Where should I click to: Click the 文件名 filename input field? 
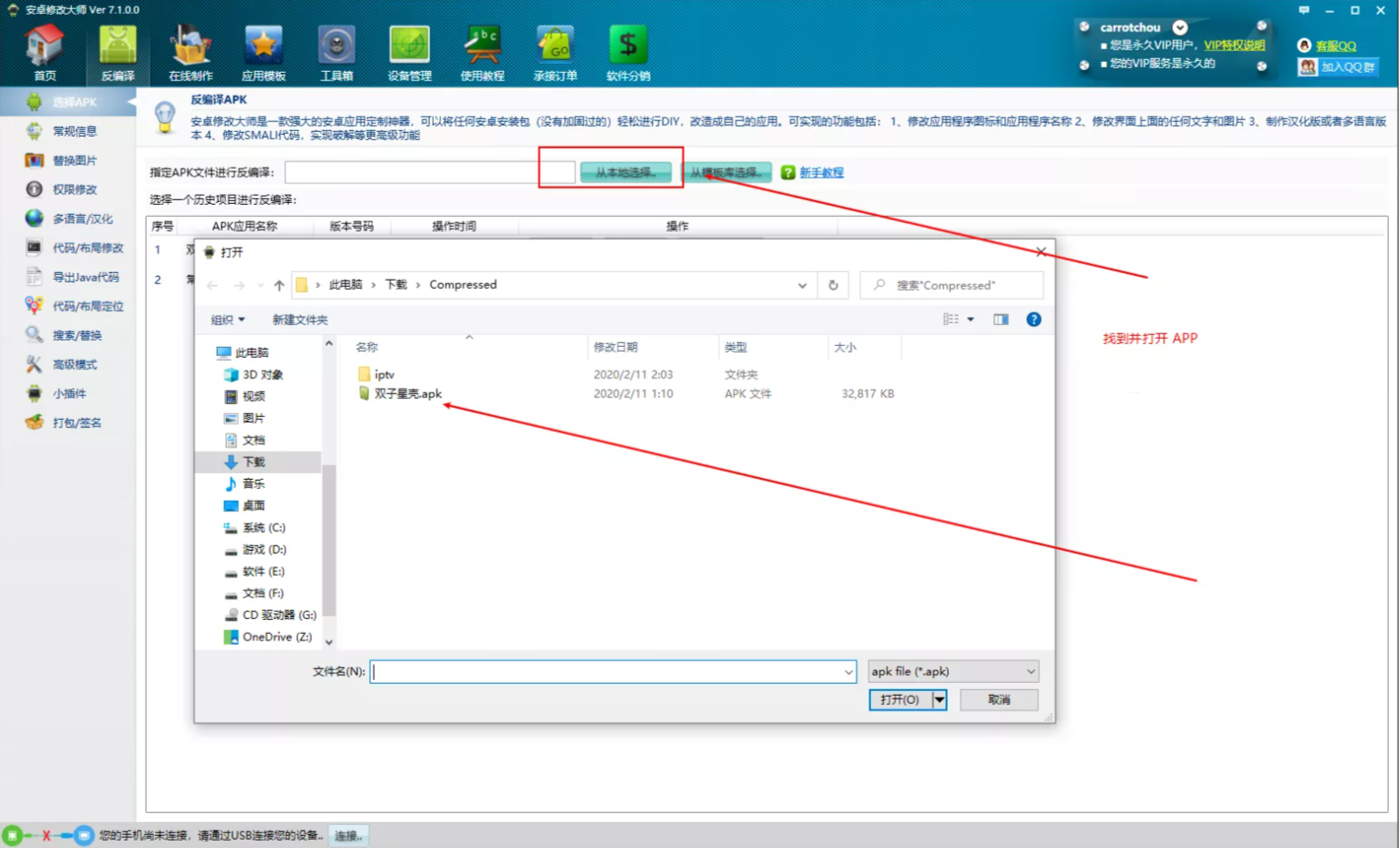(607, 672)
